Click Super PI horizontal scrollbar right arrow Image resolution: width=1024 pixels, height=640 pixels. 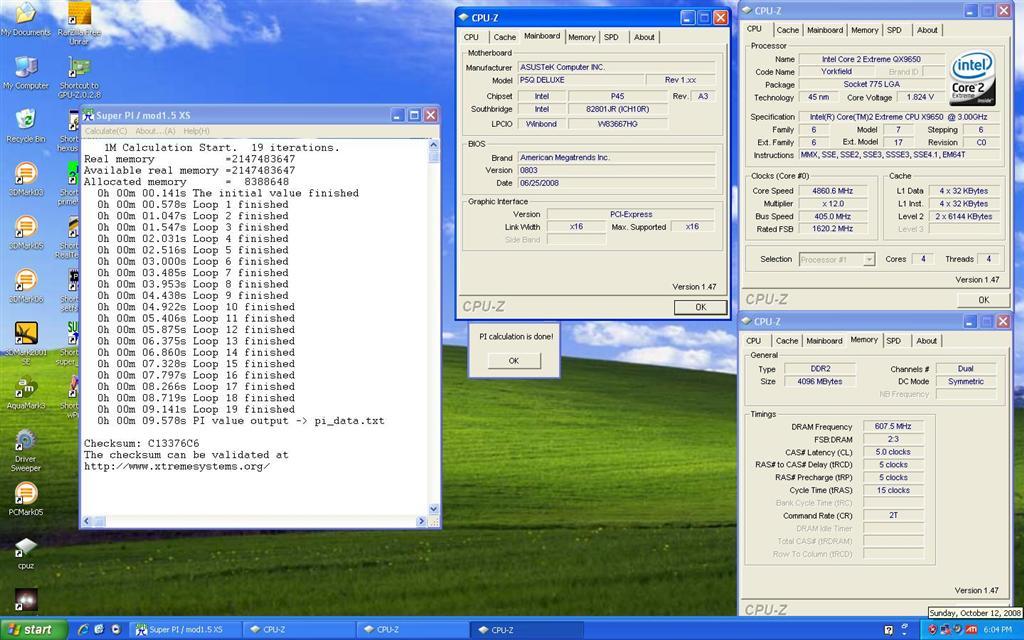(422, 521)
